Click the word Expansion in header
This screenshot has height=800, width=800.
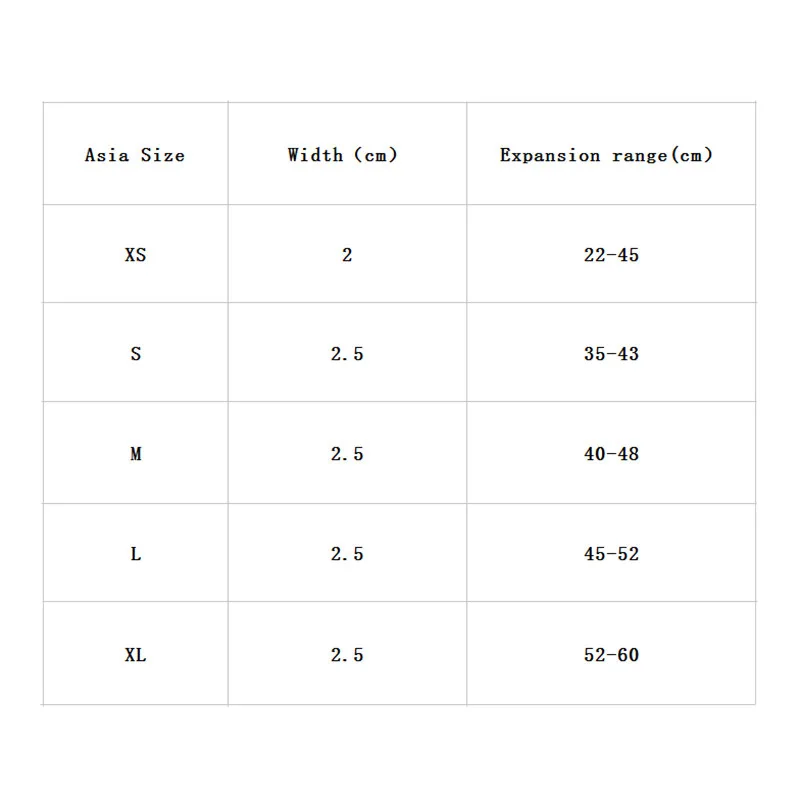550,155
